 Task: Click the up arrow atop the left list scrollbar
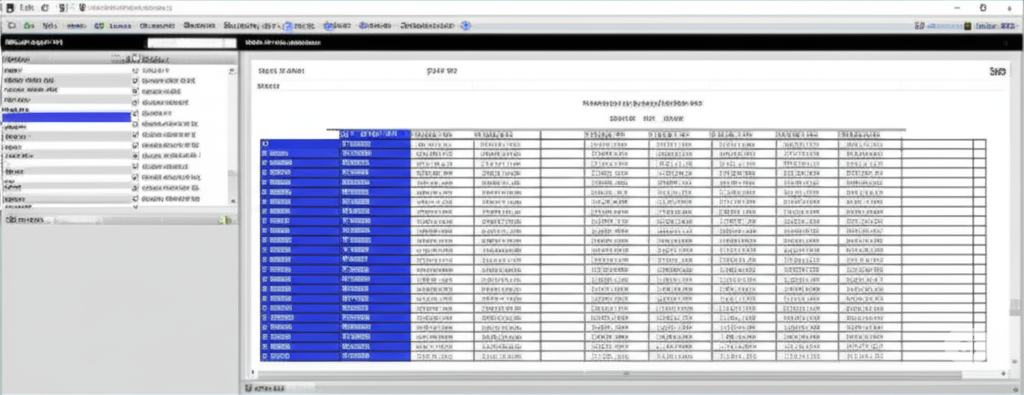coord(233,70)
